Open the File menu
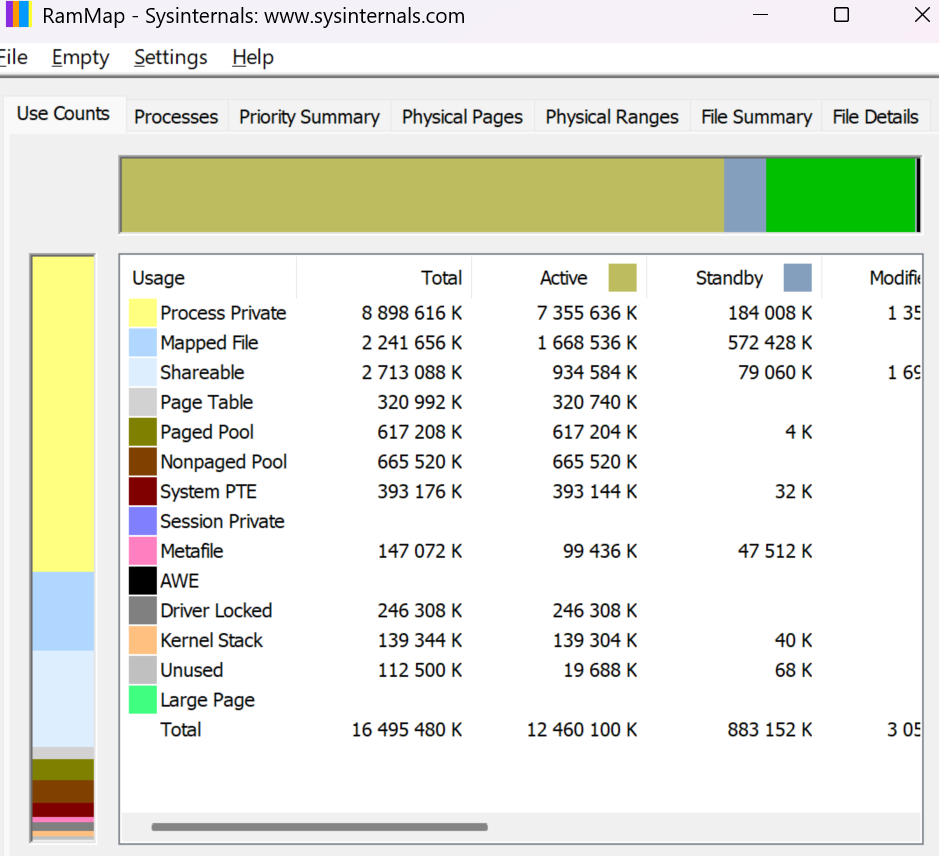Screen dimensions: 939x856 click(x=13, y=58)
